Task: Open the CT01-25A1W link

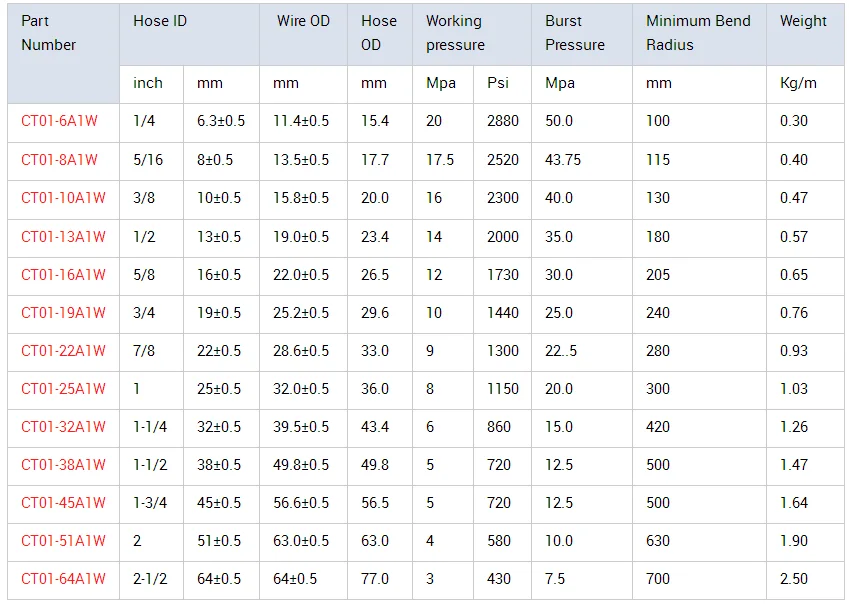Action: point(63,389)
